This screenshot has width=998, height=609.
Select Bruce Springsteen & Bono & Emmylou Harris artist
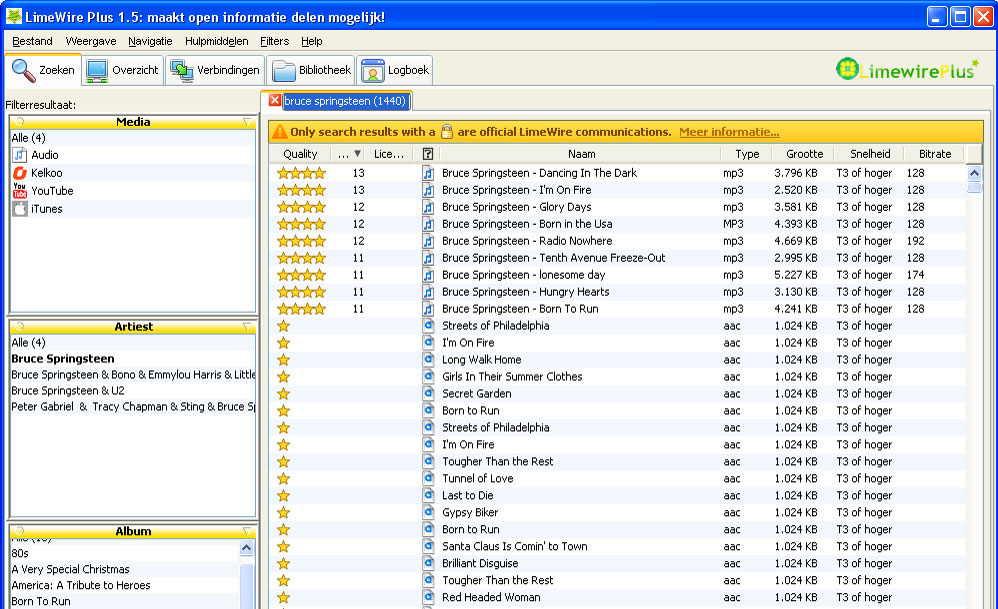pyautogui.click(x=132, y=375)
